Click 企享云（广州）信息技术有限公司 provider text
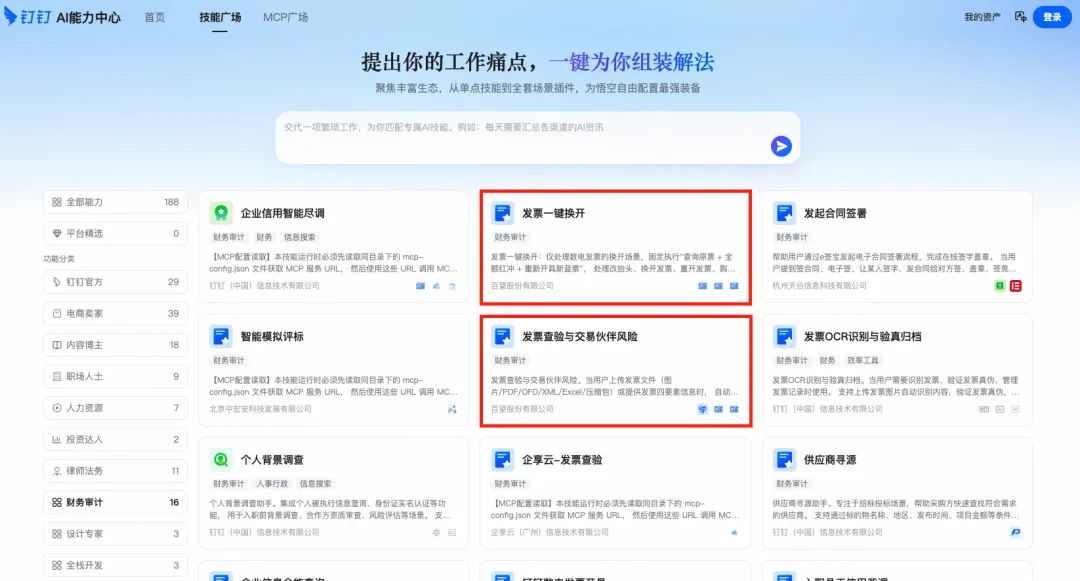1080x581 pixels. tap(550, 532)
